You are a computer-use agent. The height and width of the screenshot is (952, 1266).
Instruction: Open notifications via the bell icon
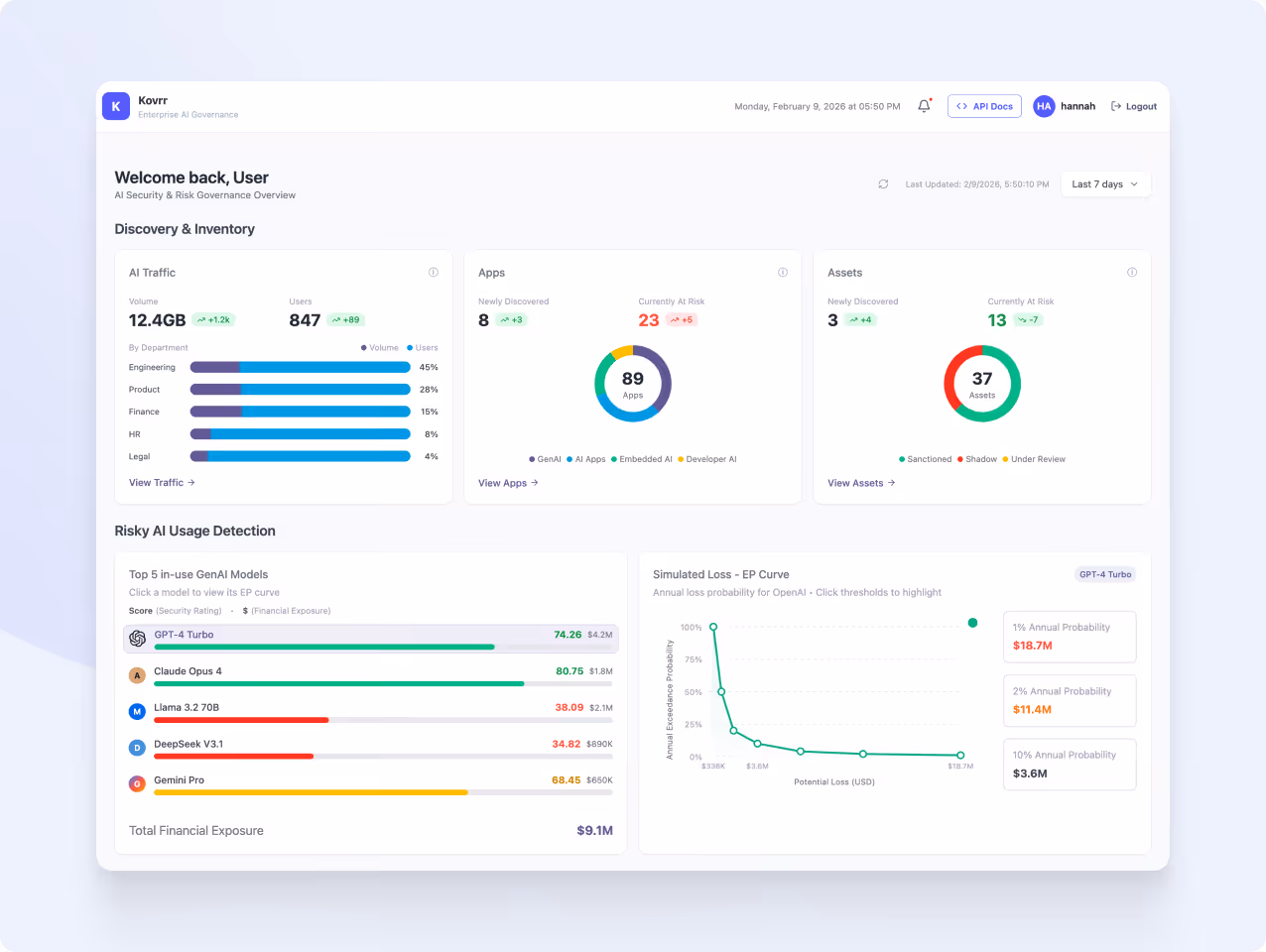point(922,105)
